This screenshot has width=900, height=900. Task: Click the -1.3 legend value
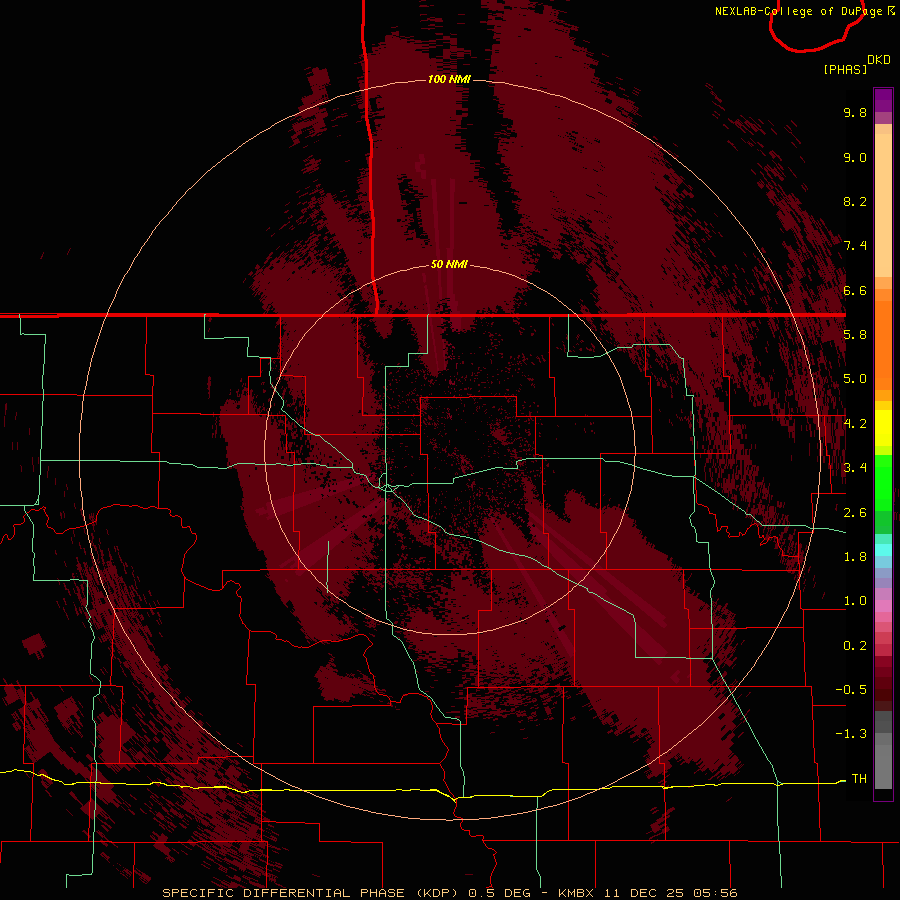[x=851, y=734]
